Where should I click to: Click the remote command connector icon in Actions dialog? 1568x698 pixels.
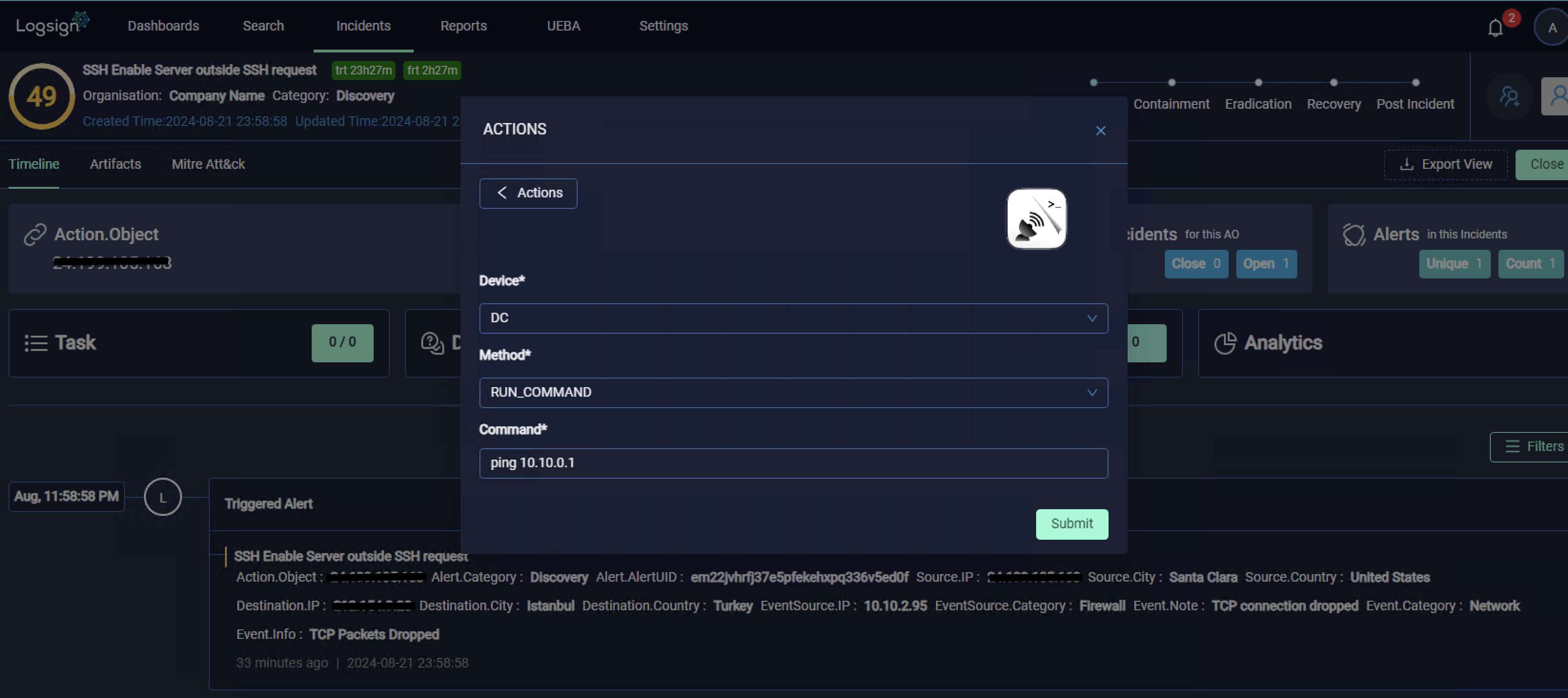[1037, 219]
